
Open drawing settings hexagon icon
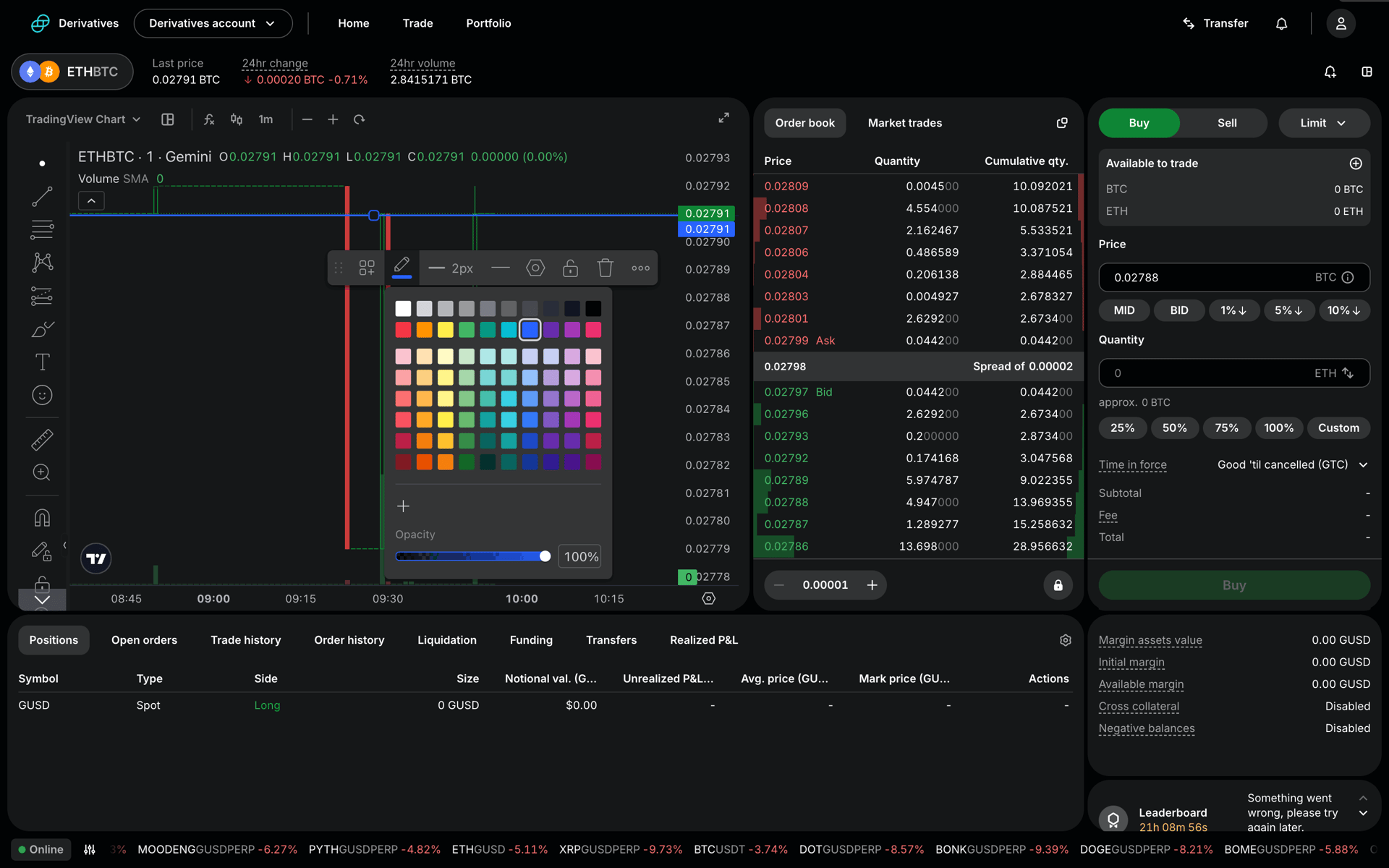click(535, 268)
